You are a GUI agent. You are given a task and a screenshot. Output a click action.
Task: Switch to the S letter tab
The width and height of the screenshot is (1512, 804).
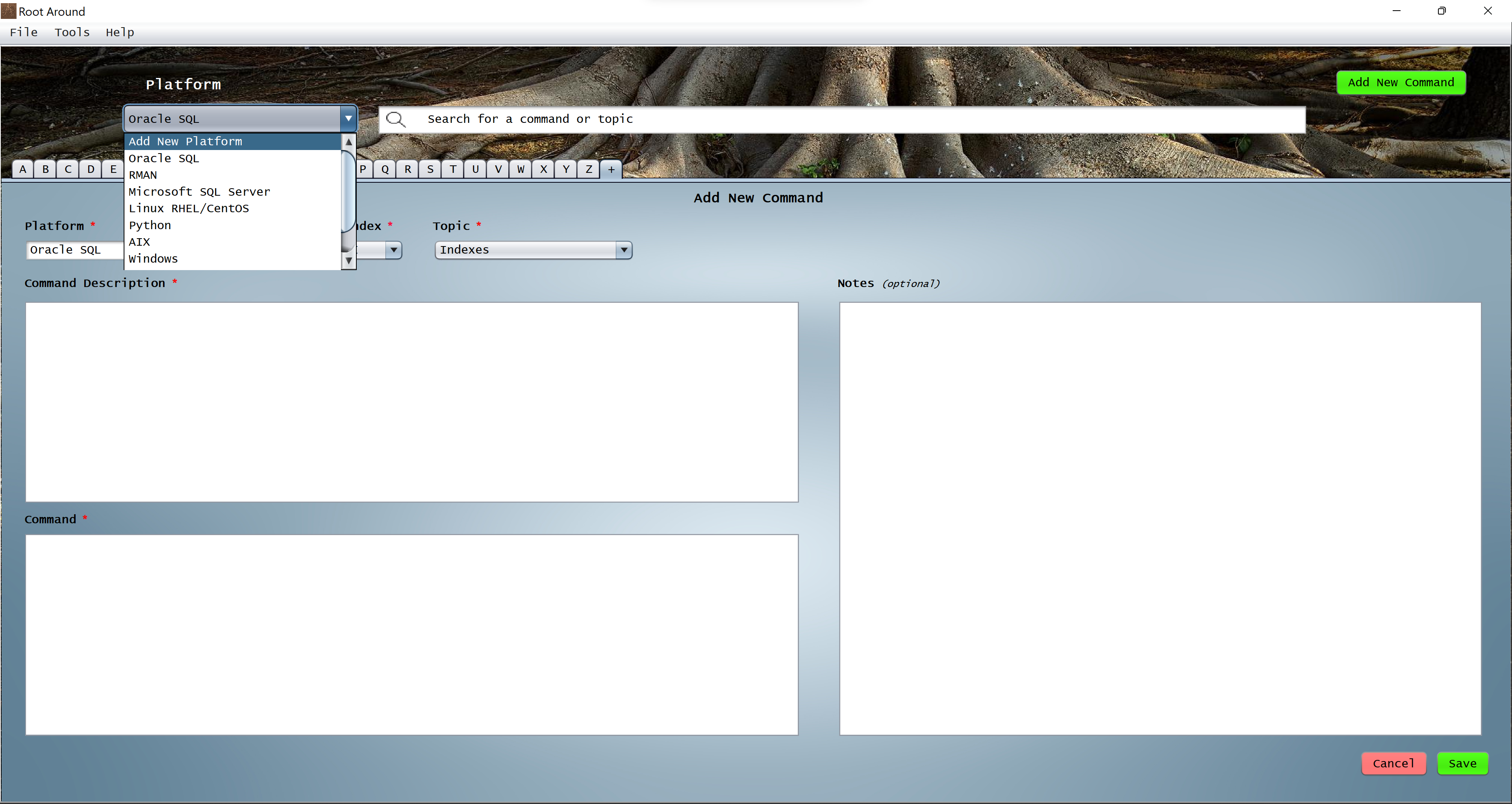pos(430,170)
